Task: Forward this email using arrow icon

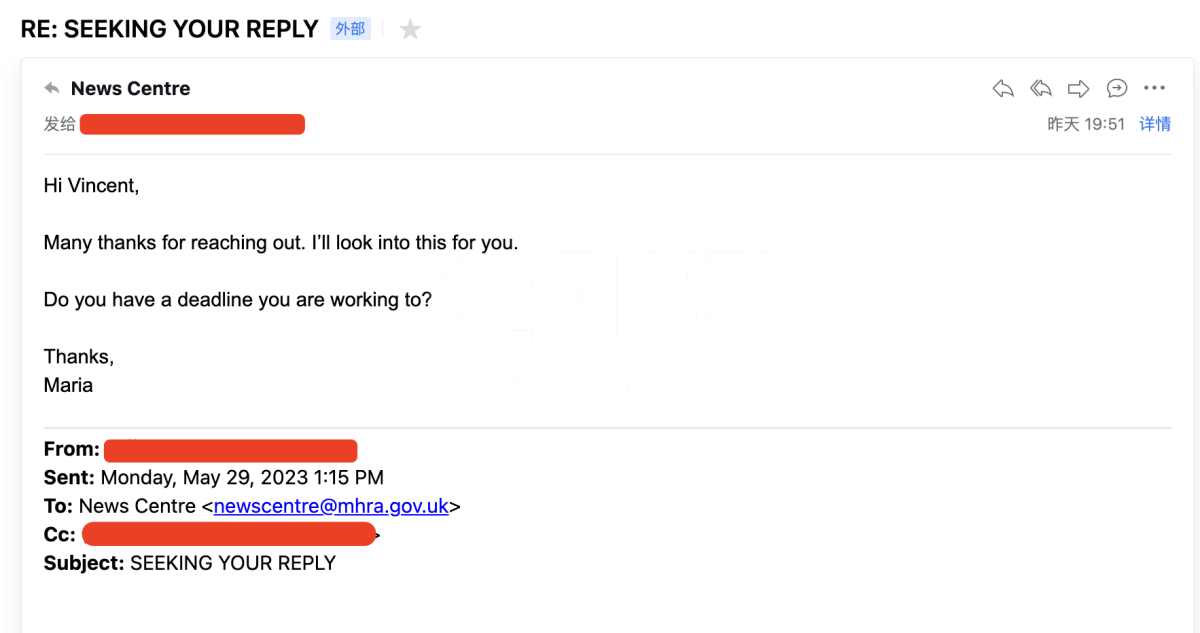Action: click(x=1078, y=89)
